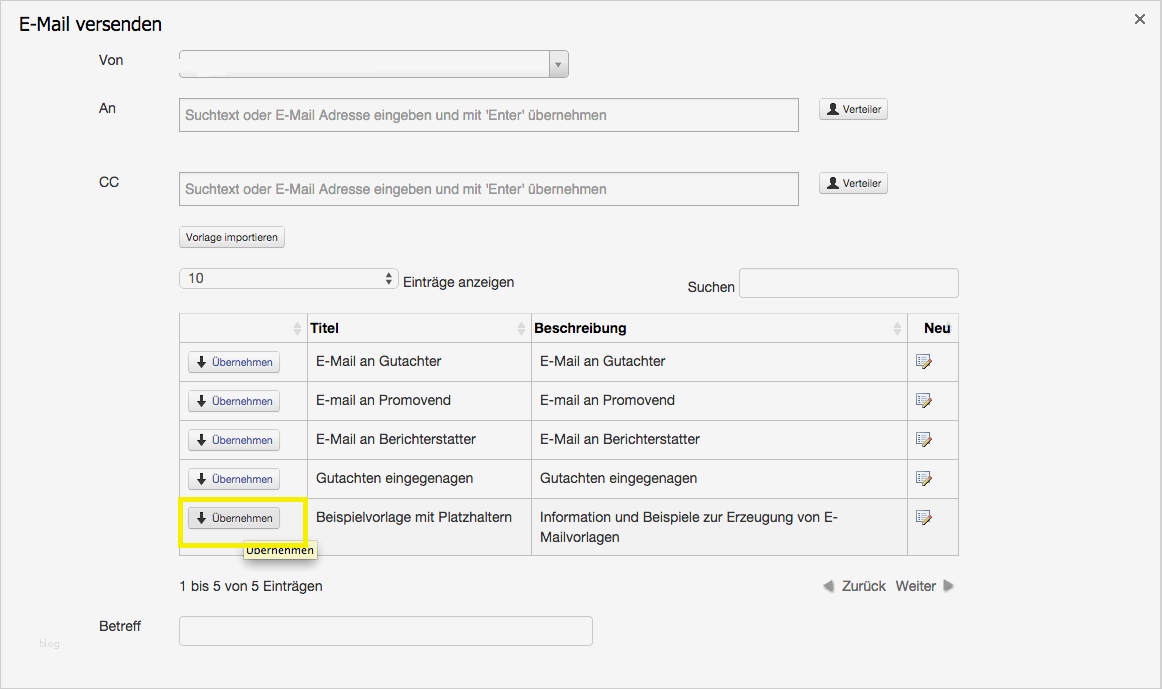Click the An recipient input field

(488, 115)
